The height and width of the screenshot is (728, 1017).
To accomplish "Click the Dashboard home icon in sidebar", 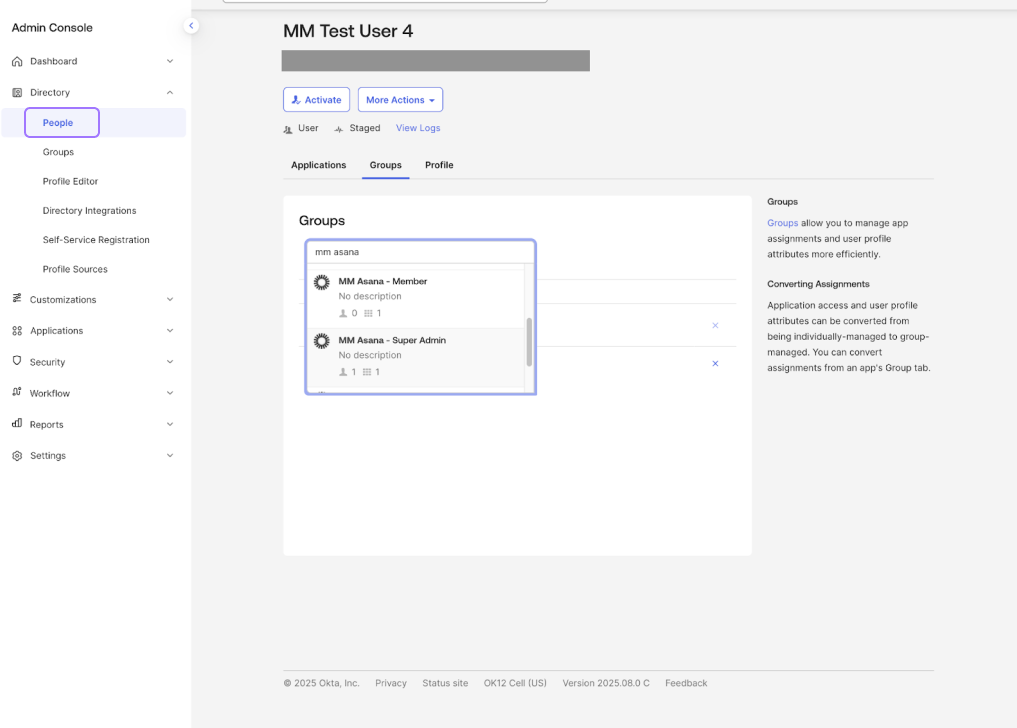I will click(x=17, y=61).
